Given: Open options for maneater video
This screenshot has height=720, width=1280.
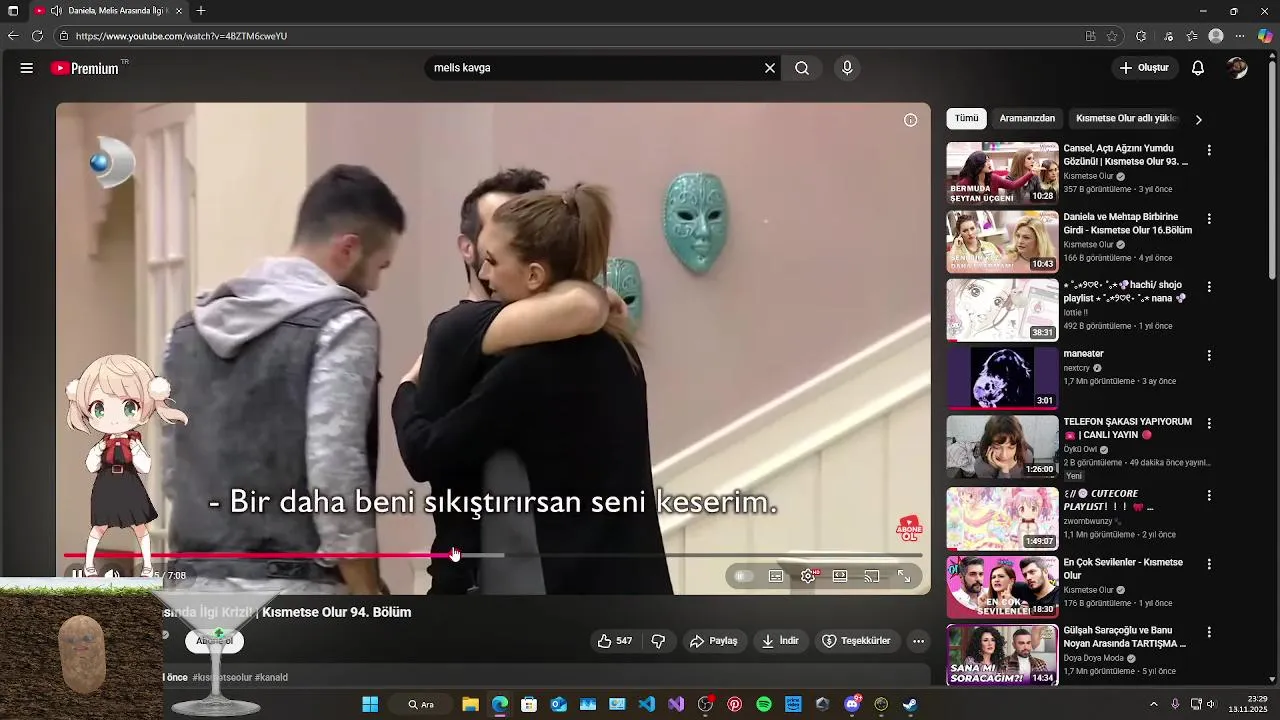Looking at the screenshot, I should pyautogui.click(x=1209, y=355).
